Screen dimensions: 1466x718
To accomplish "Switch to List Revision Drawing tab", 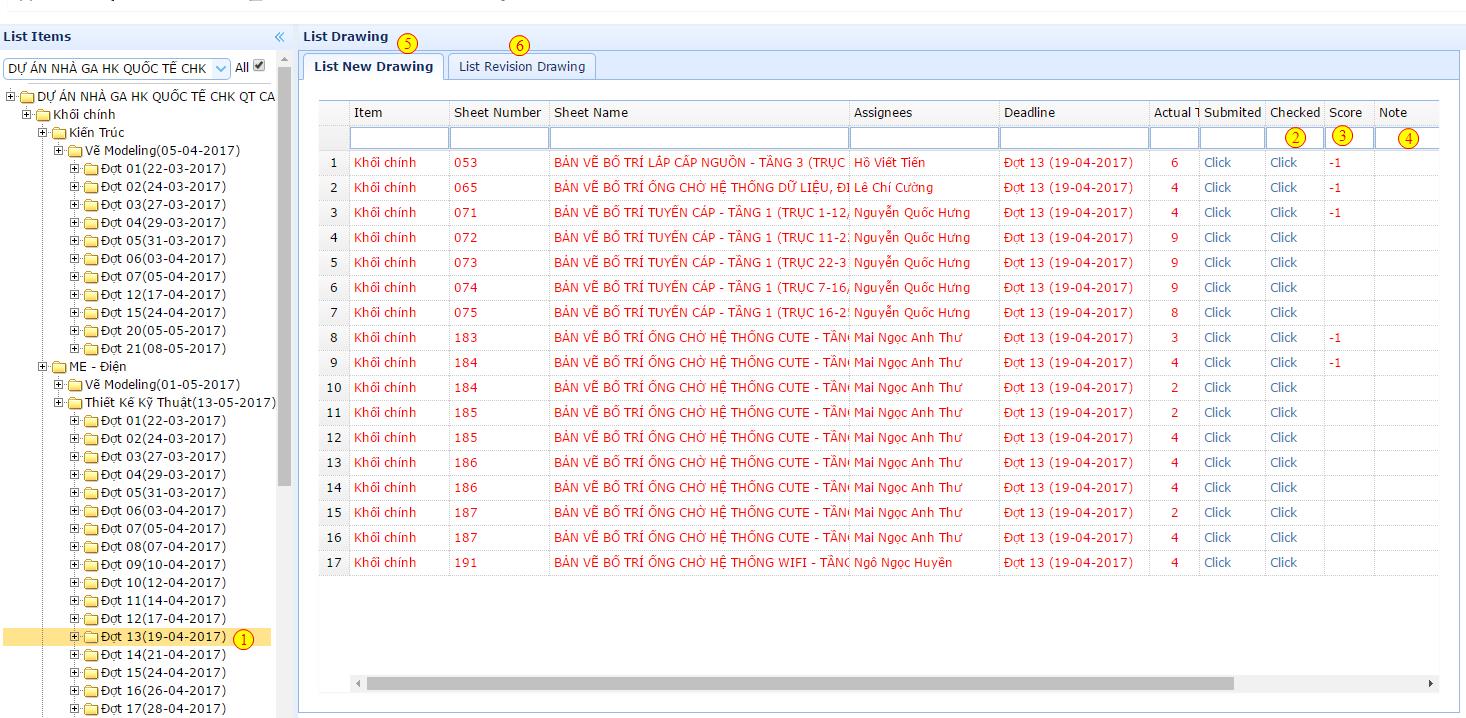I will point(522,67).
